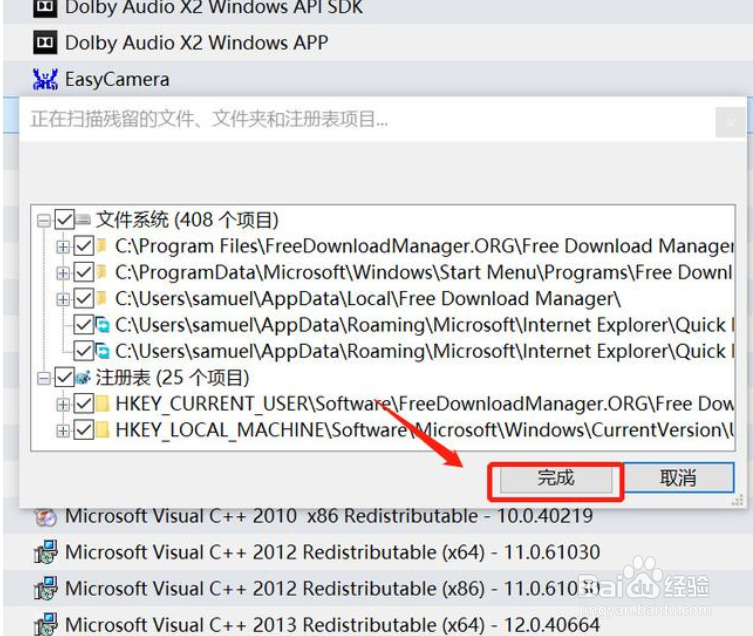Uncheck the 文件系统 (408 个项目) checkbox
Image resolution: width=753 pixels, height=636 pixels.
[x=64, y=220]
